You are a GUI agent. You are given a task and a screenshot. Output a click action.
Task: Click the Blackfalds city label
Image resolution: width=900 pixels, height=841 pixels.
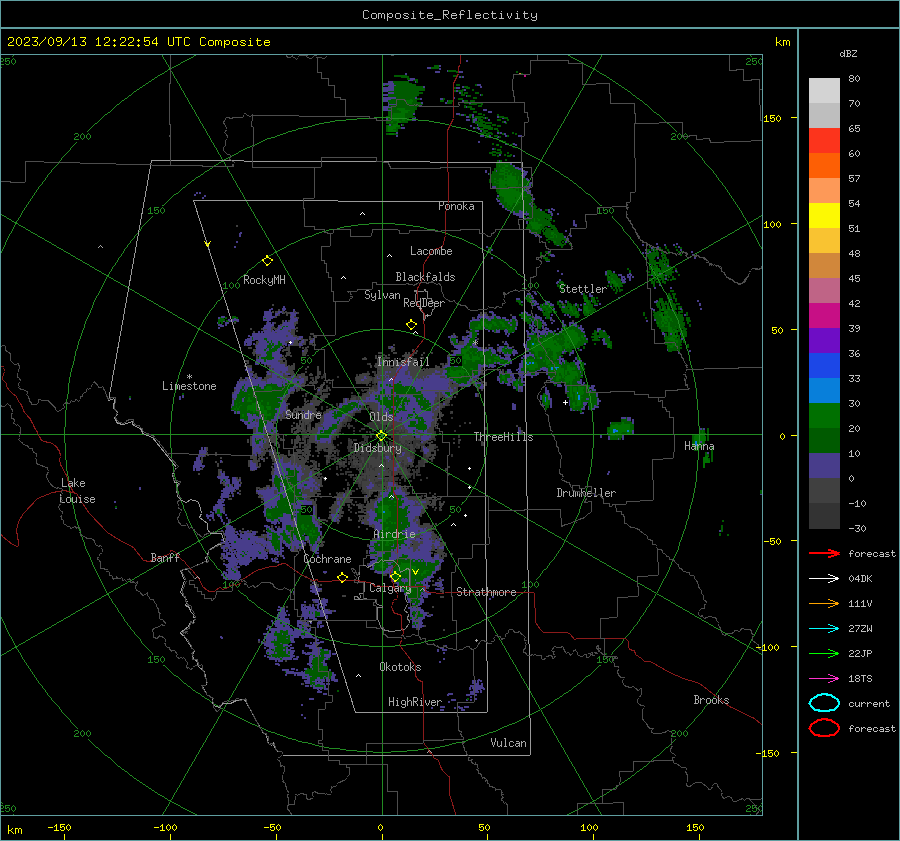coord(425,277)
